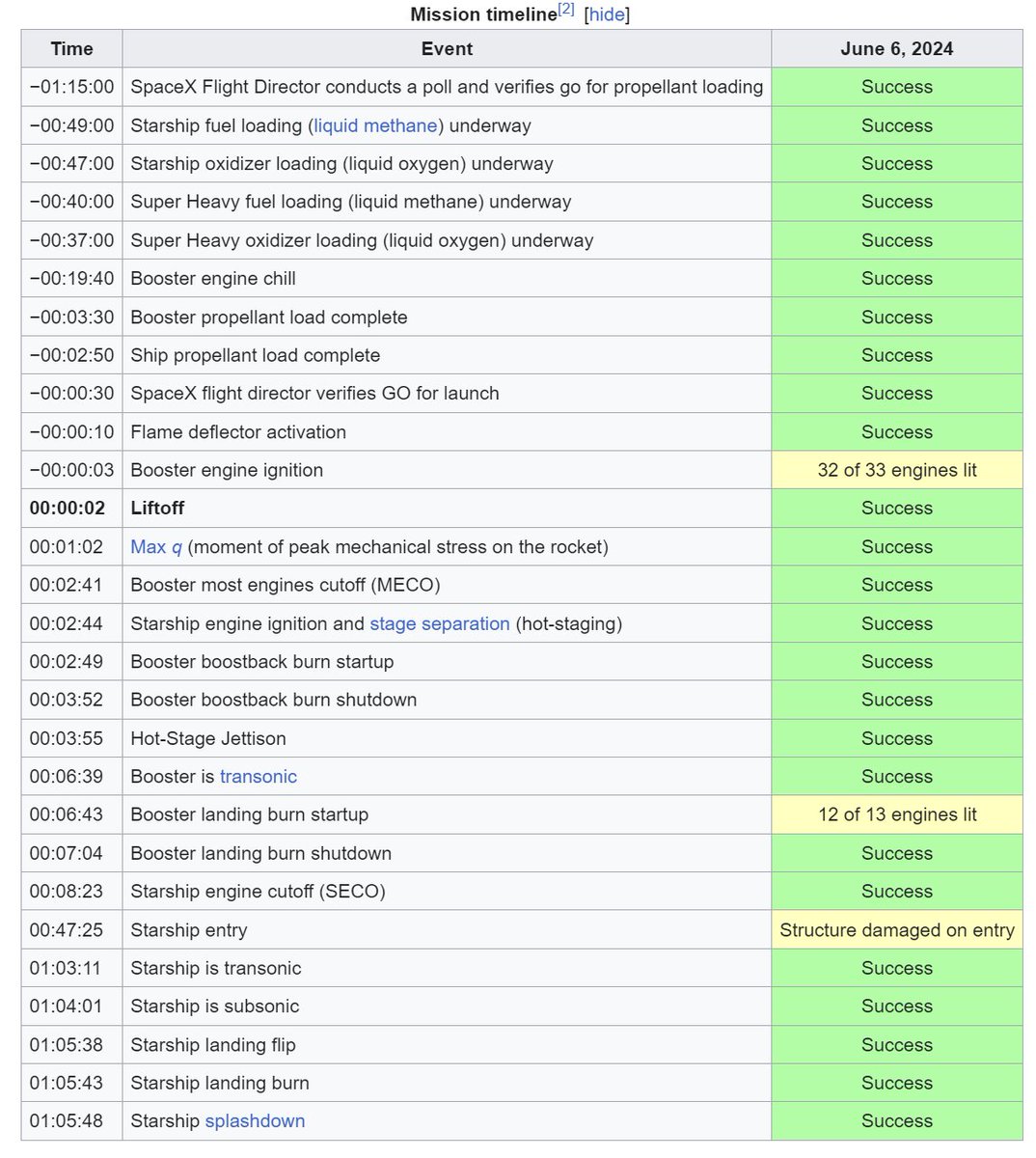Viewport: 1036px width, 1158px height.
Task: Click the 00:01:02 time cell
Action: [x=71, y=547]
